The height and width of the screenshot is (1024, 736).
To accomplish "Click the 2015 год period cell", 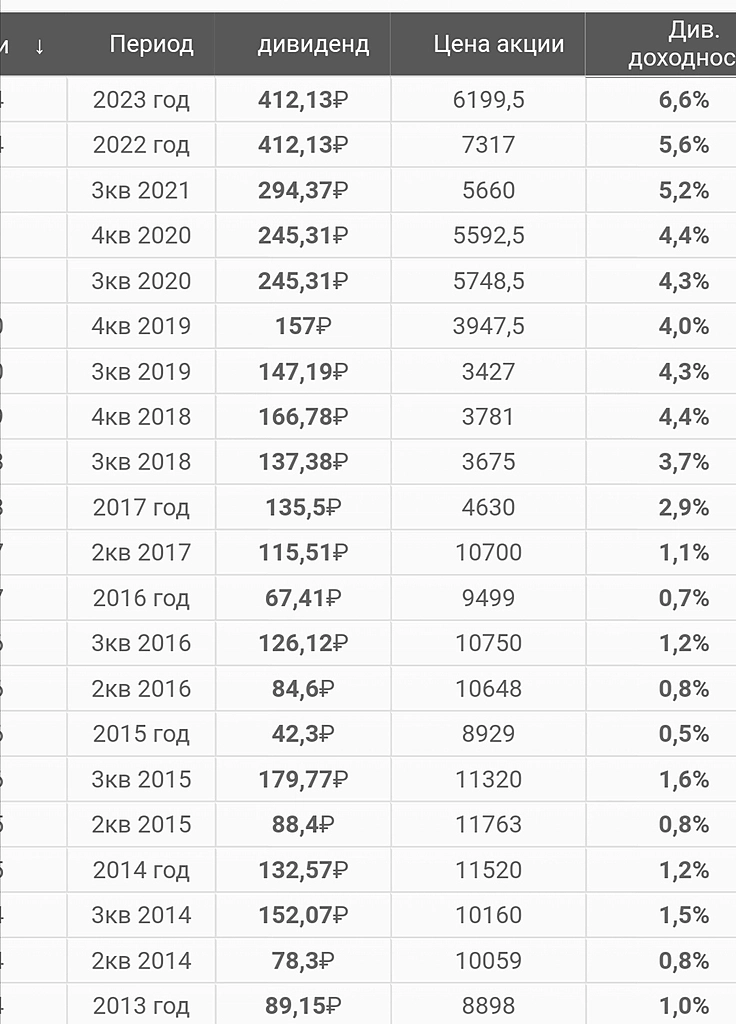I will pos(141,734).
